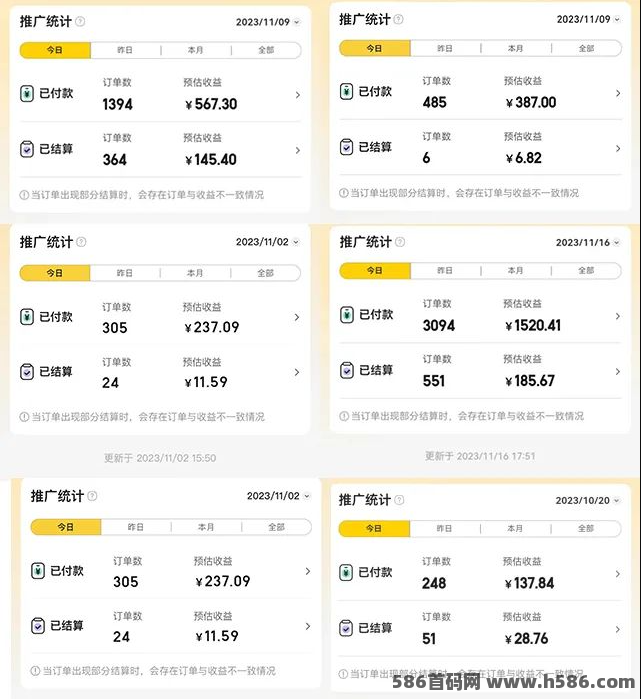This screenshot has height=699, width=641.
Task: Click help icon next to 2023/10/20 card title
Action: (399, 500)
